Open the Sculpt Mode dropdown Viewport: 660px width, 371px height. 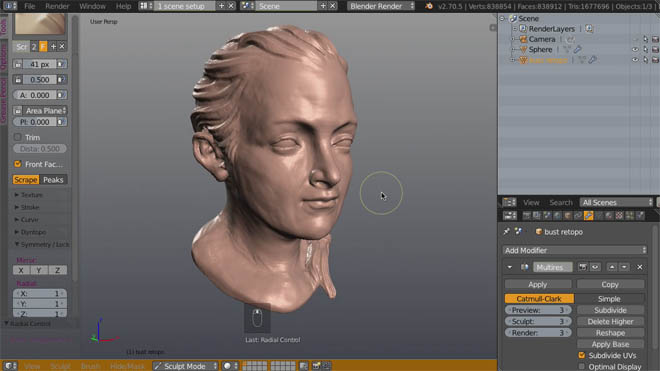coord(185,366)
